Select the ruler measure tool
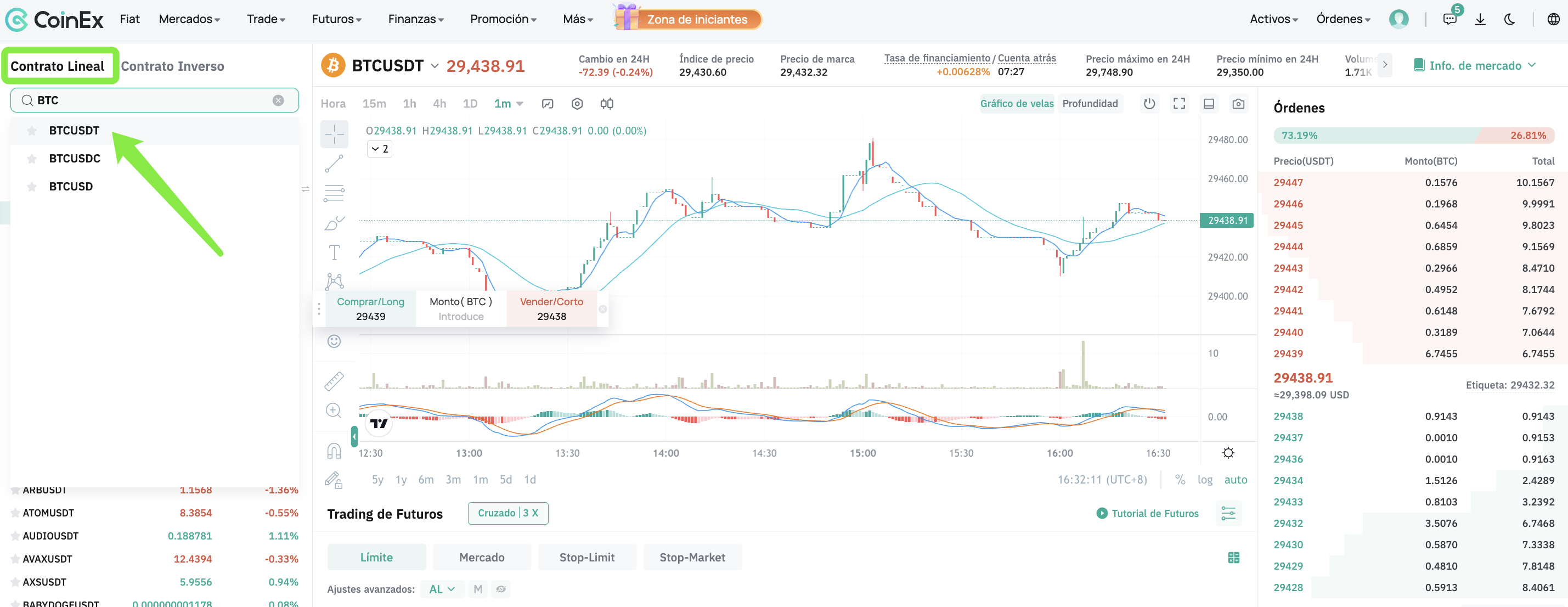This screenshot has height=607, width=1568. point(334,380)
